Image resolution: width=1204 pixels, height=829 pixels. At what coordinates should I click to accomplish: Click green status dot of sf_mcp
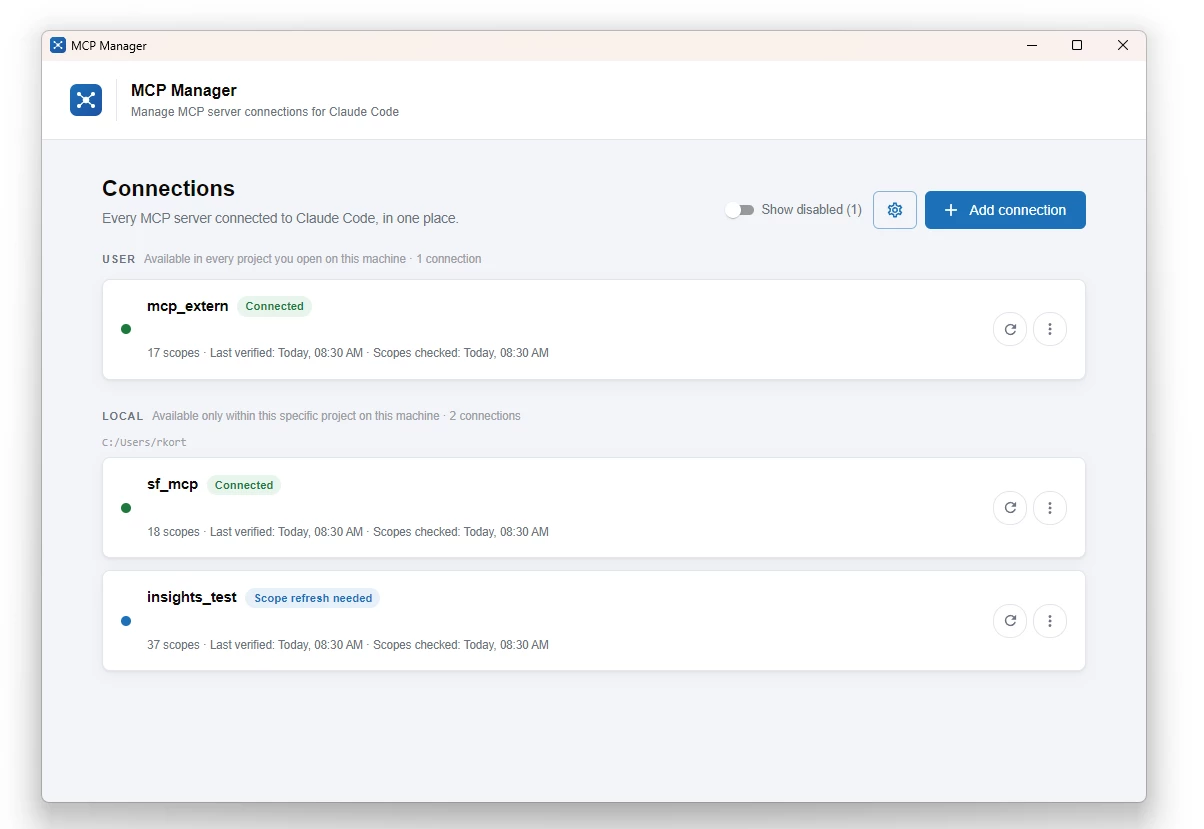point(126,508)
